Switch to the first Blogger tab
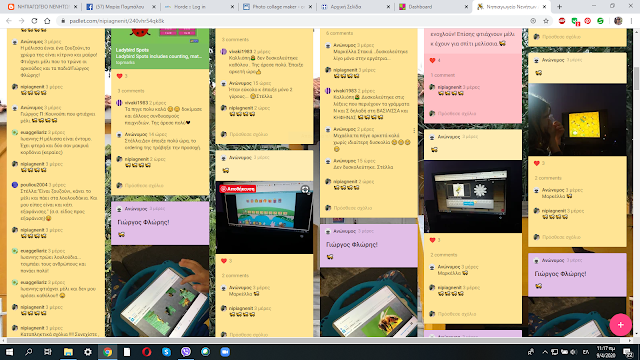This screenshot has width=640, height=360. [43, 7]
